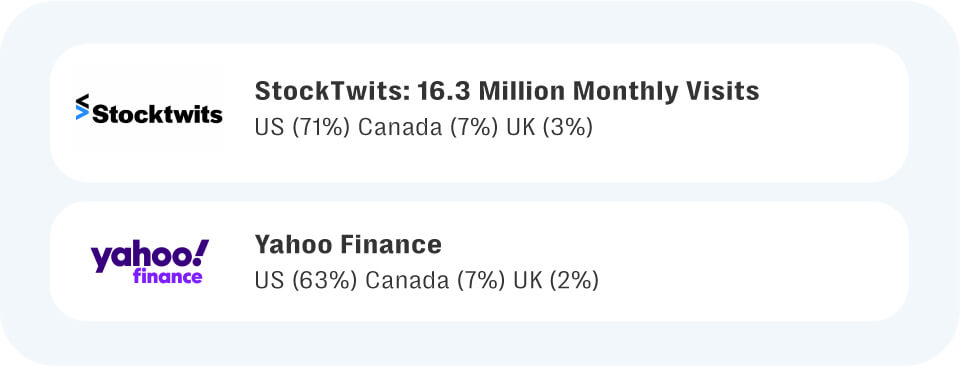Click the purple "finance" word in the Yahoo logo
This screenshot has width=960, height=368.
[167, 276]
